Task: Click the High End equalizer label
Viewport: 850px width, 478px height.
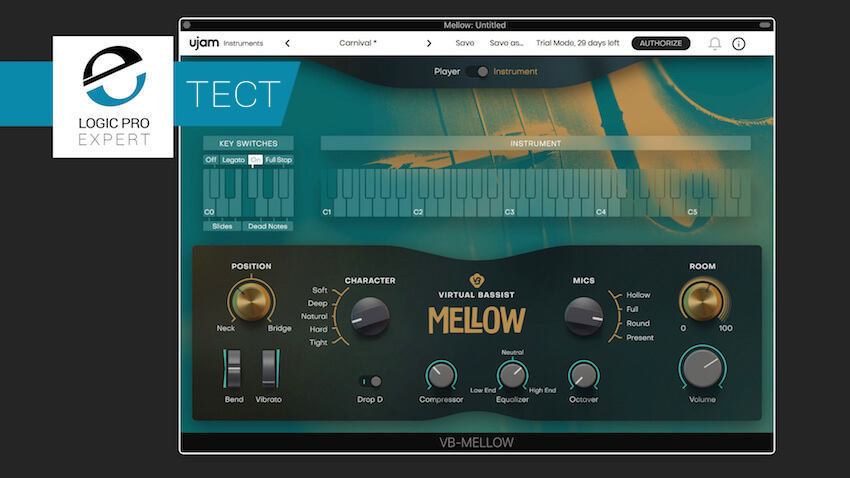Action: [542, 390]
